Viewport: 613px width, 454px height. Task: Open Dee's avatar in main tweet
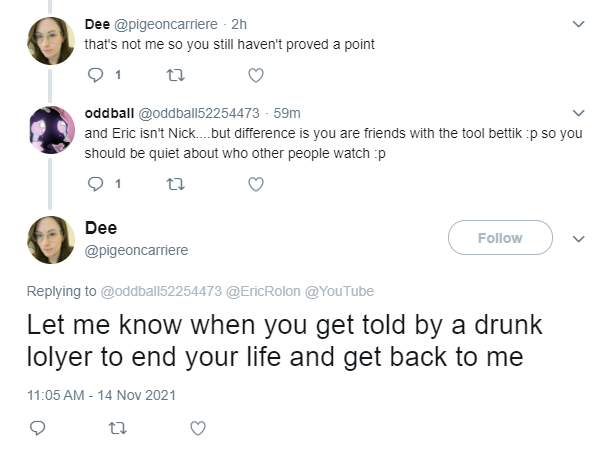tap(50, 240)
